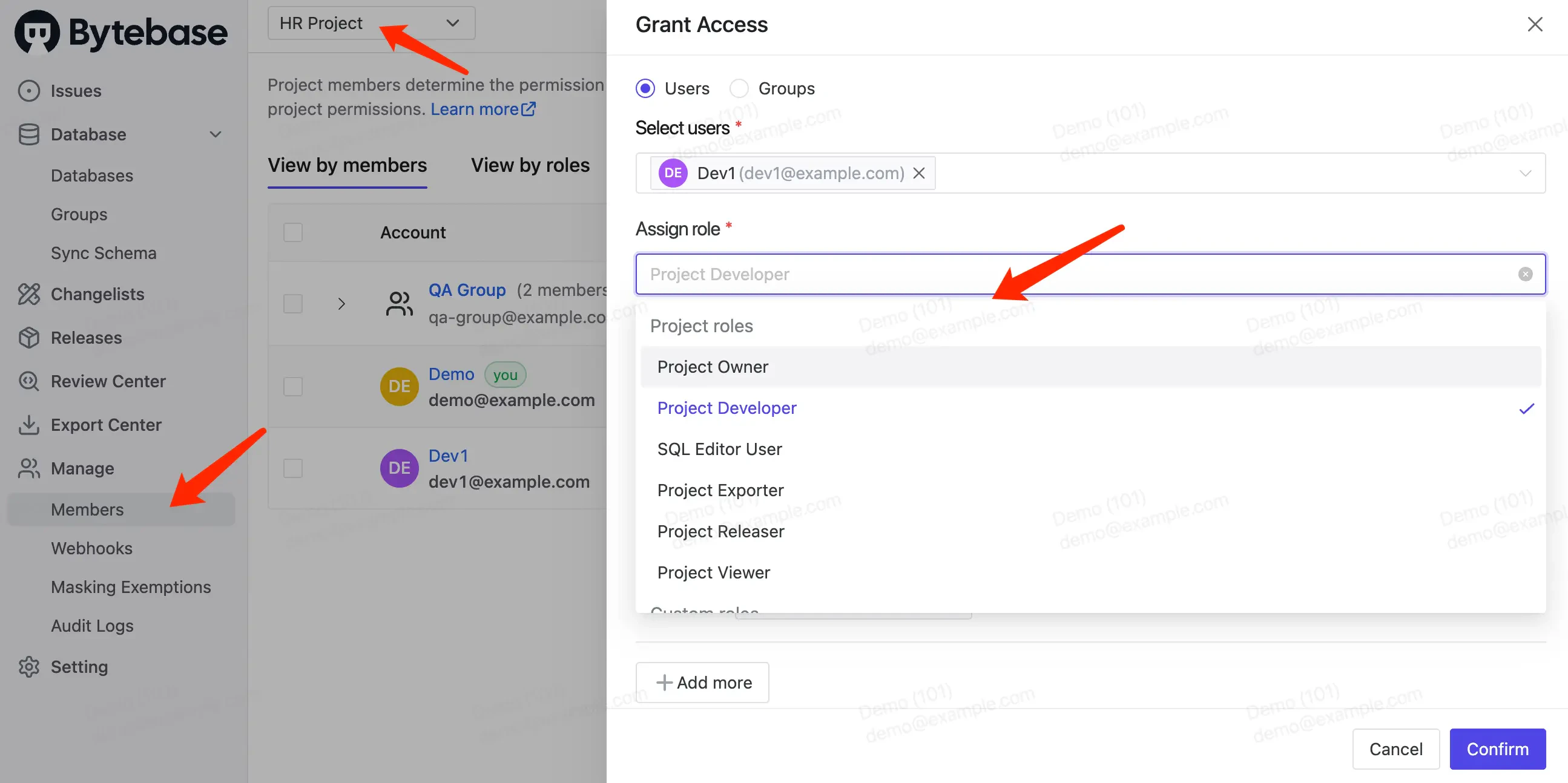Image resolution: width=1568 pixels, height=783 pixels.
Task: Check the QA Group row checkbox
Action: tap(293, 303)
